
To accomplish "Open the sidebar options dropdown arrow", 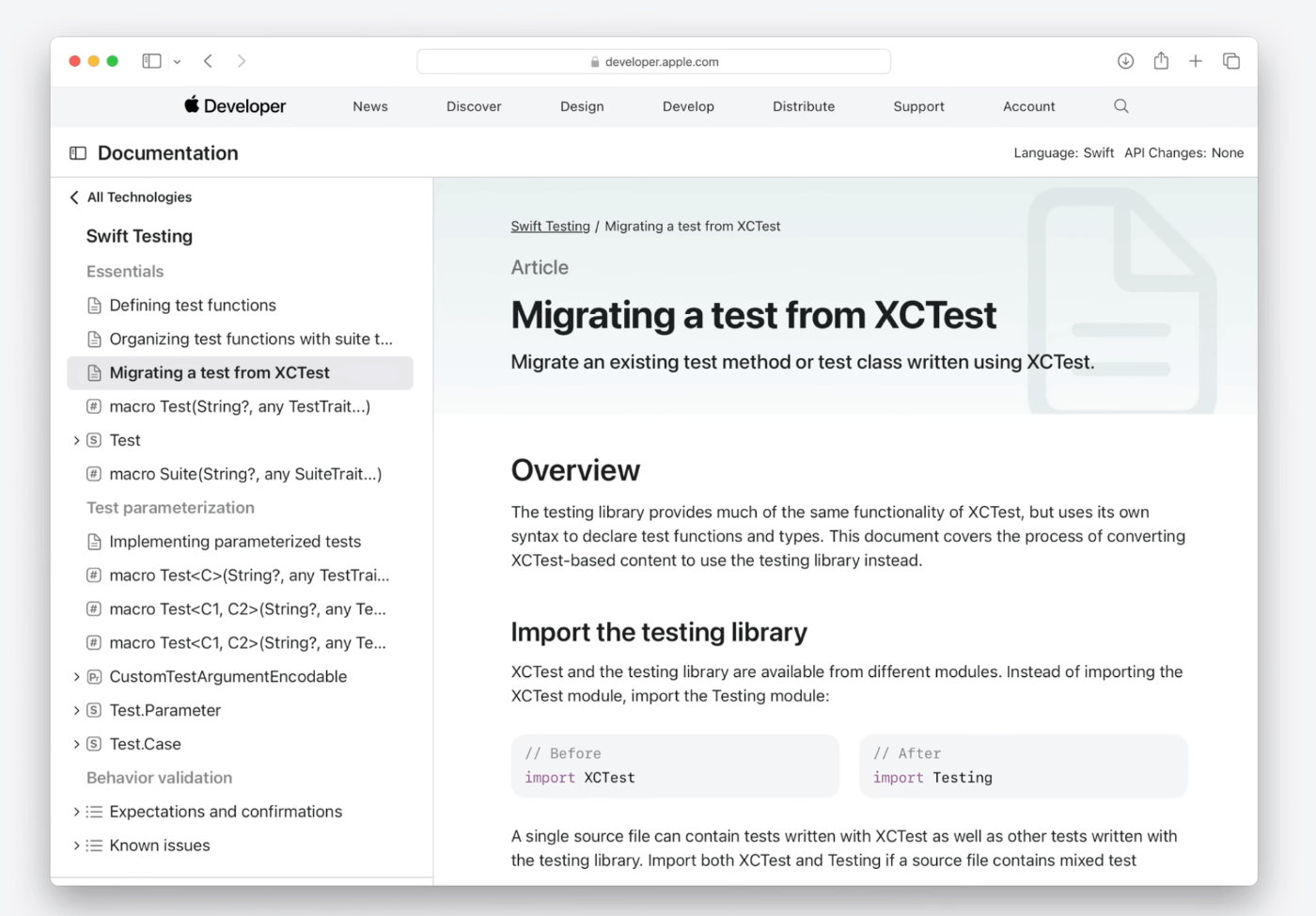I will (x=177, y=62).
